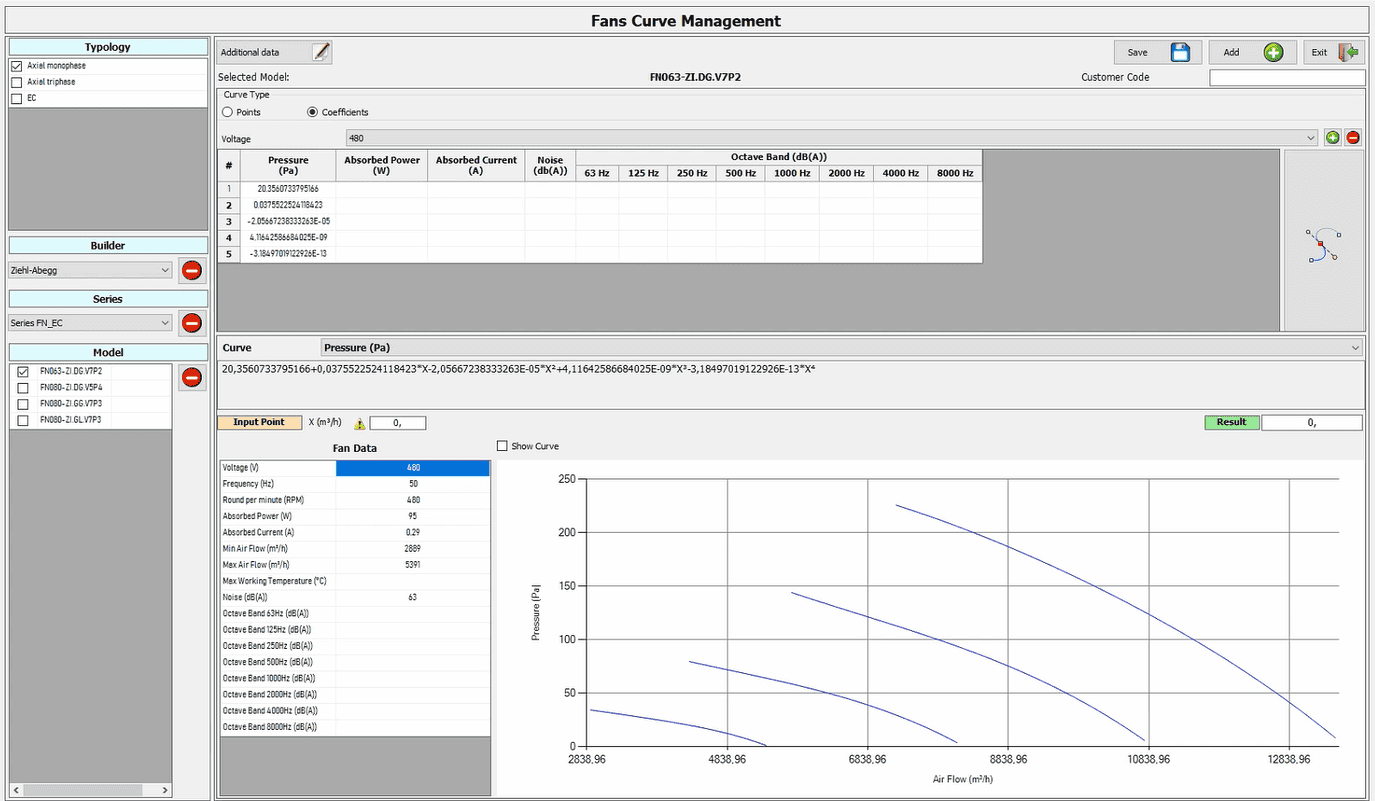
Task: Enable the Show Curve option
Action: point(503,445)
